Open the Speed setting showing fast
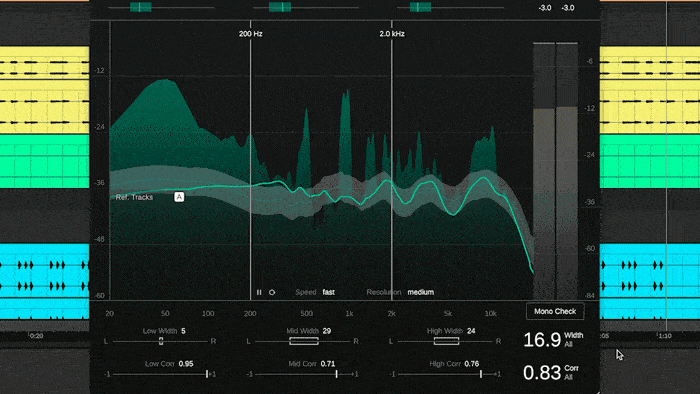The height and width of the screenshot is (394, 700). (329, 292)
